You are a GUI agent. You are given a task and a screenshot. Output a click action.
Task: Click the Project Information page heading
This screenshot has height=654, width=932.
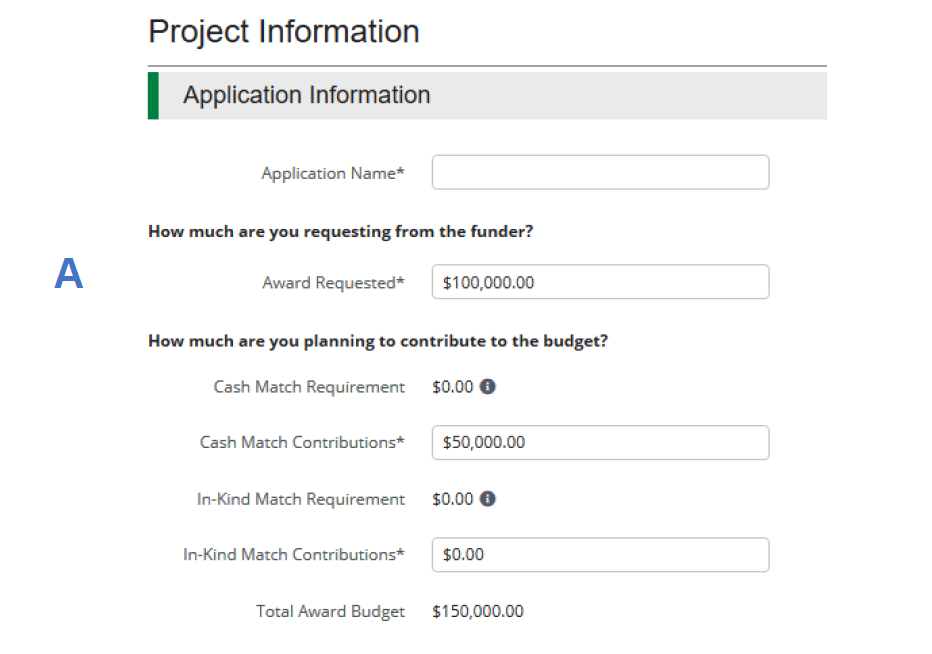click(284, 32)
